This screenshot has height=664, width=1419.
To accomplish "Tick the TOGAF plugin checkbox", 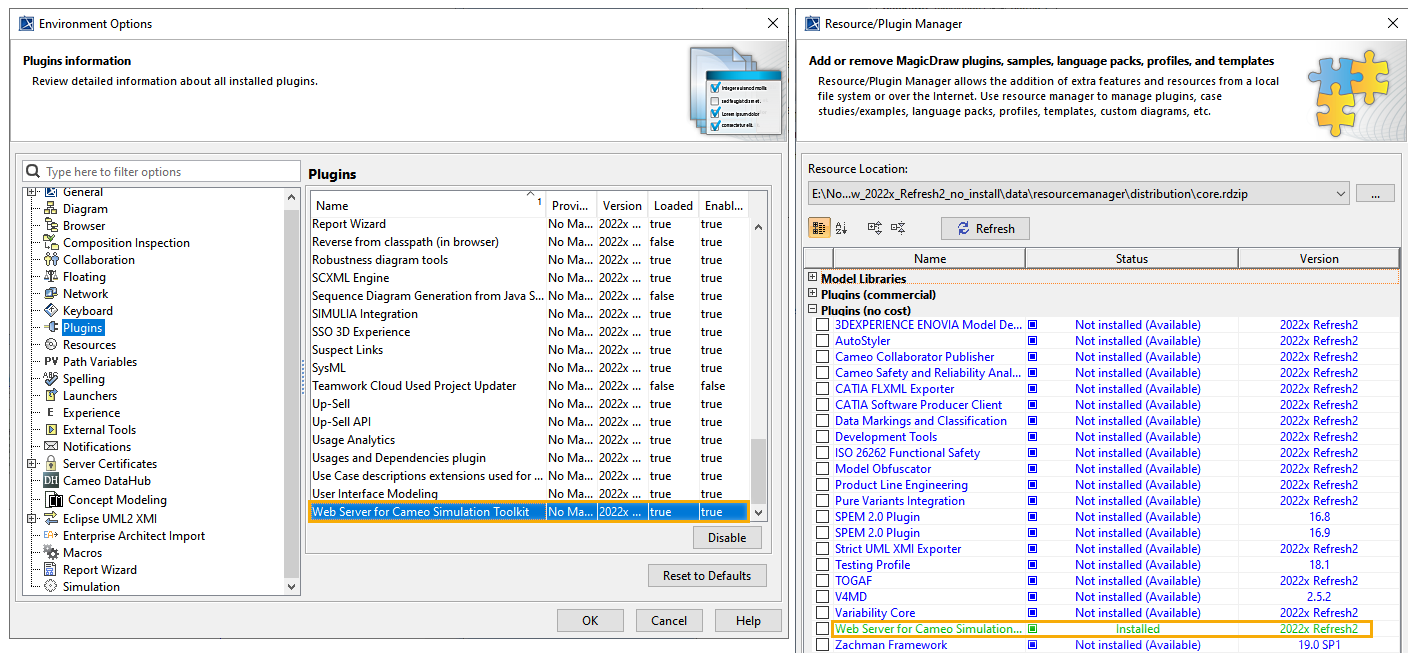I will point(822,581).
